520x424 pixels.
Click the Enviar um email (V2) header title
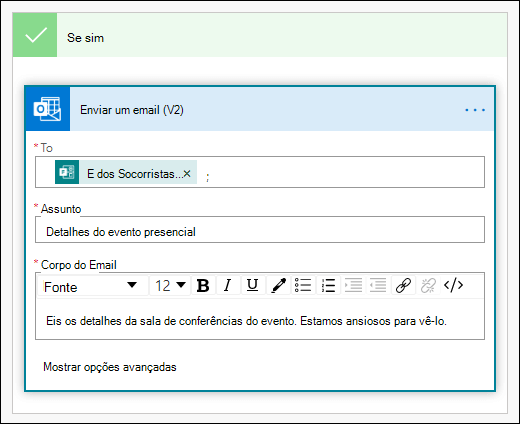point(132,110)
